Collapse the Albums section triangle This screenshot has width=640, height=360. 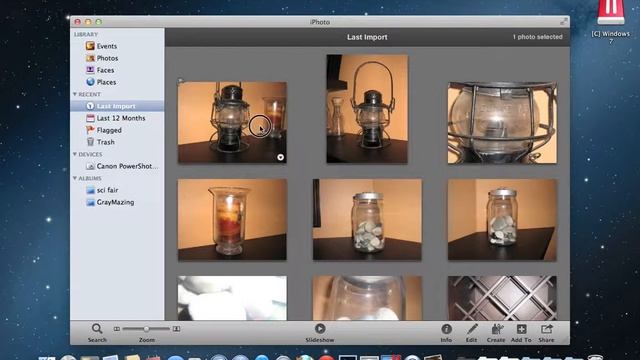coord(75,178)
